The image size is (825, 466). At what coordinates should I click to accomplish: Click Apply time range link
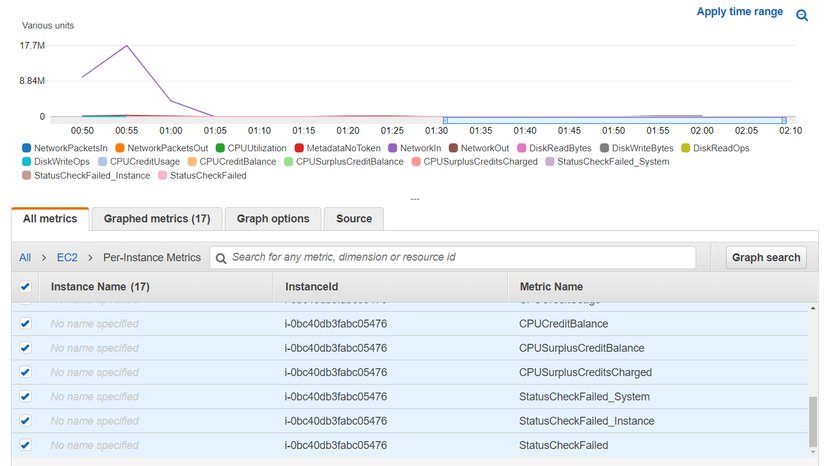[739, 12]
